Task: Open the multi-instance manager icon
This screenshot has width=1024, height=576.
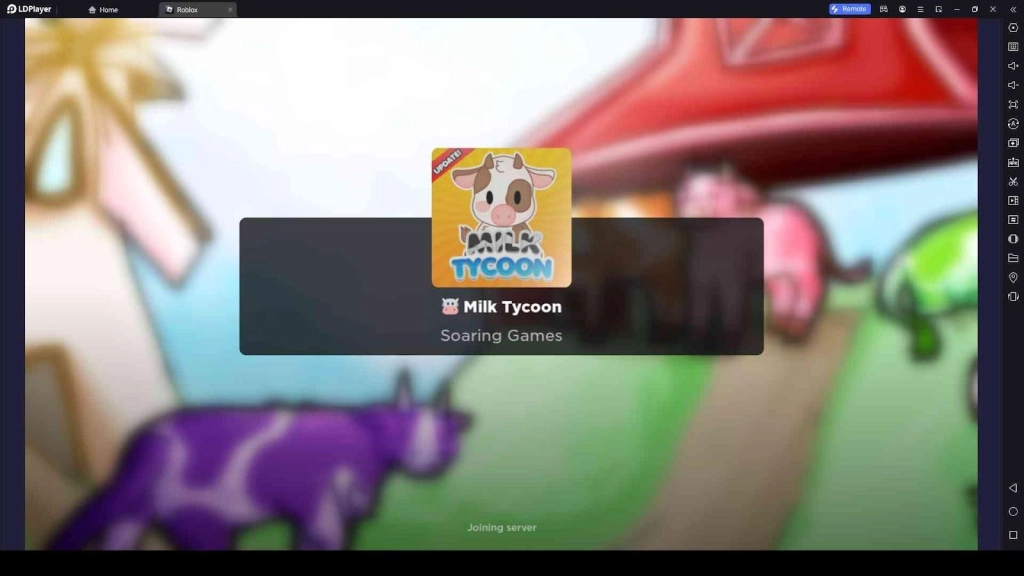Action: (x=1013, y=142)
